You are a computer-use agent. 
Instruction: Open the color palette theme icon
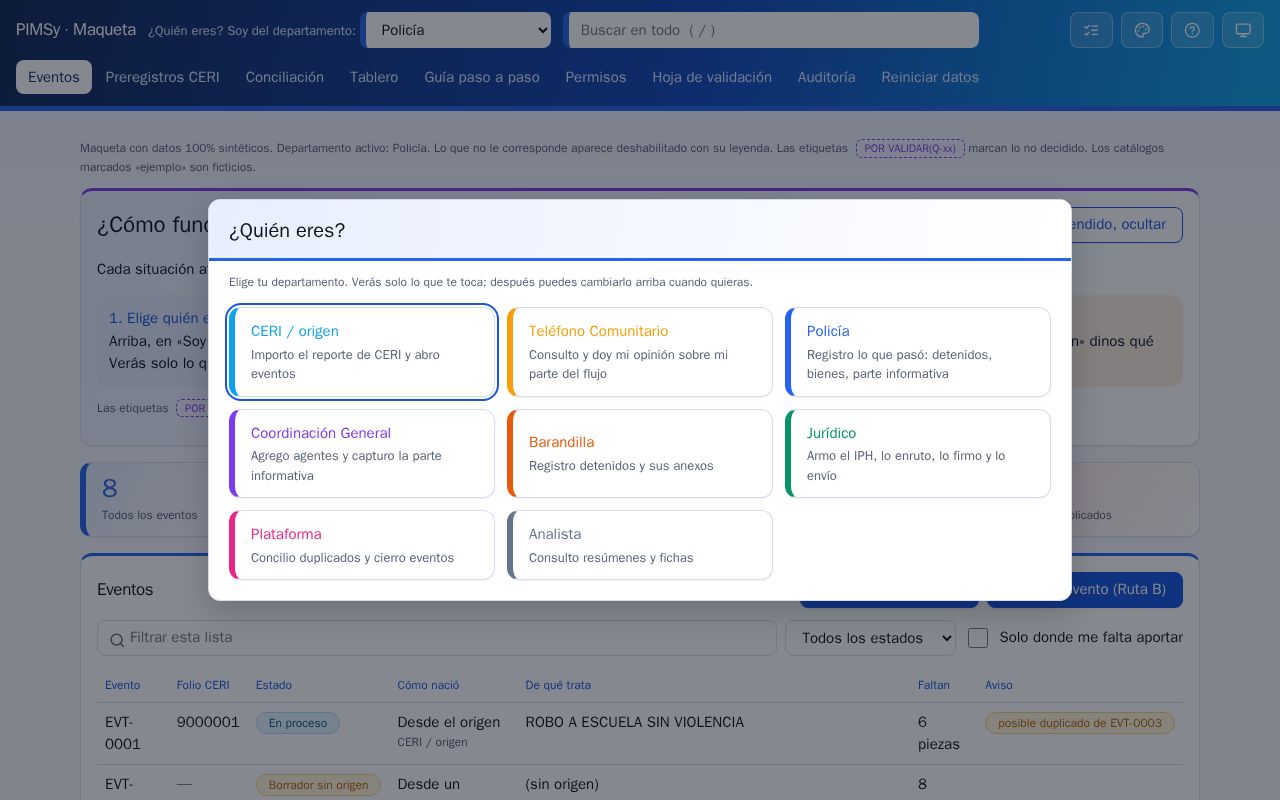click(x=1142, y=30)
